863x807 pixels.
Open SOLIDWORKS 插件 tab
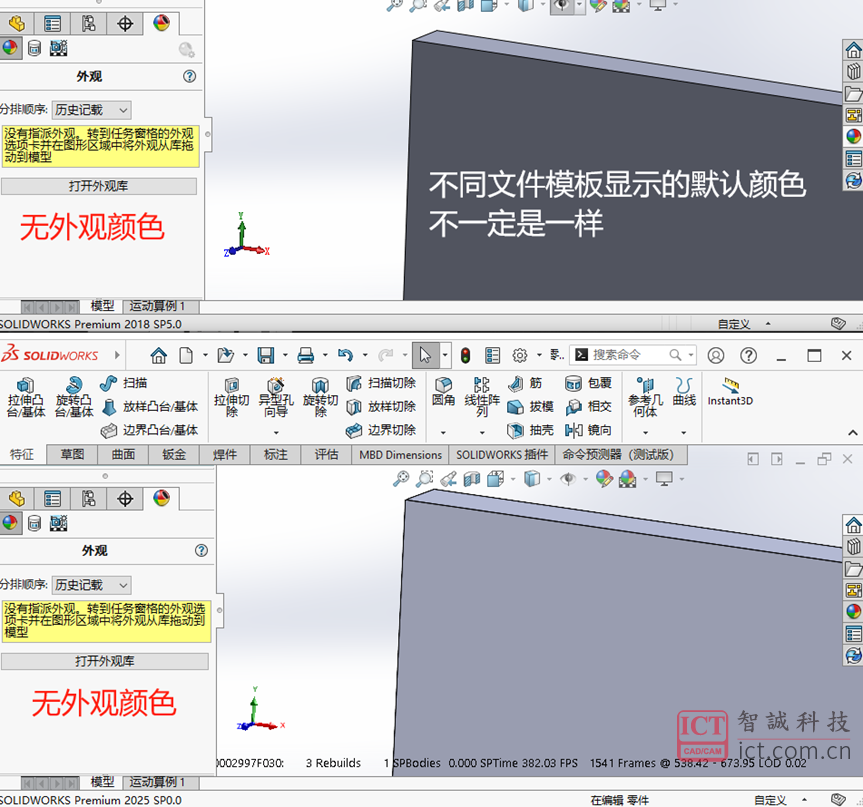click(x=502, y=455)
